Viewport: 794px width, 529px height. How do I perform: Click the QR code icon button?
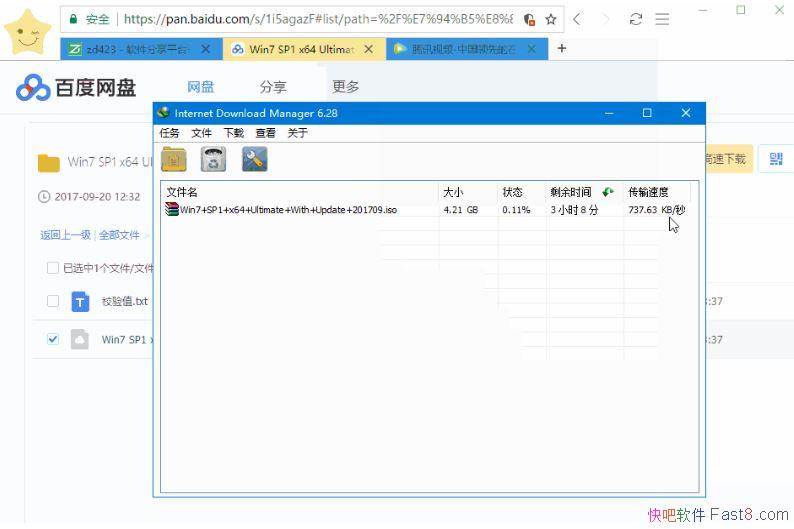click(775, 158)
